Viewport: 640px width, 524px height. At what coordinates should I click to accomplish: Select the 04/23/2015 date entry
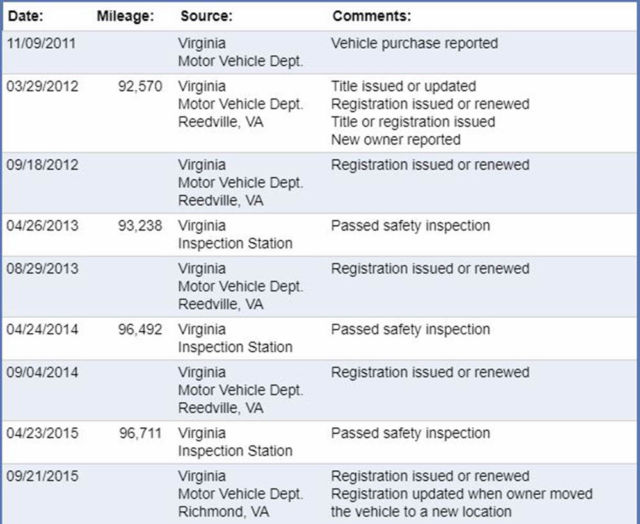pos(42,433)
